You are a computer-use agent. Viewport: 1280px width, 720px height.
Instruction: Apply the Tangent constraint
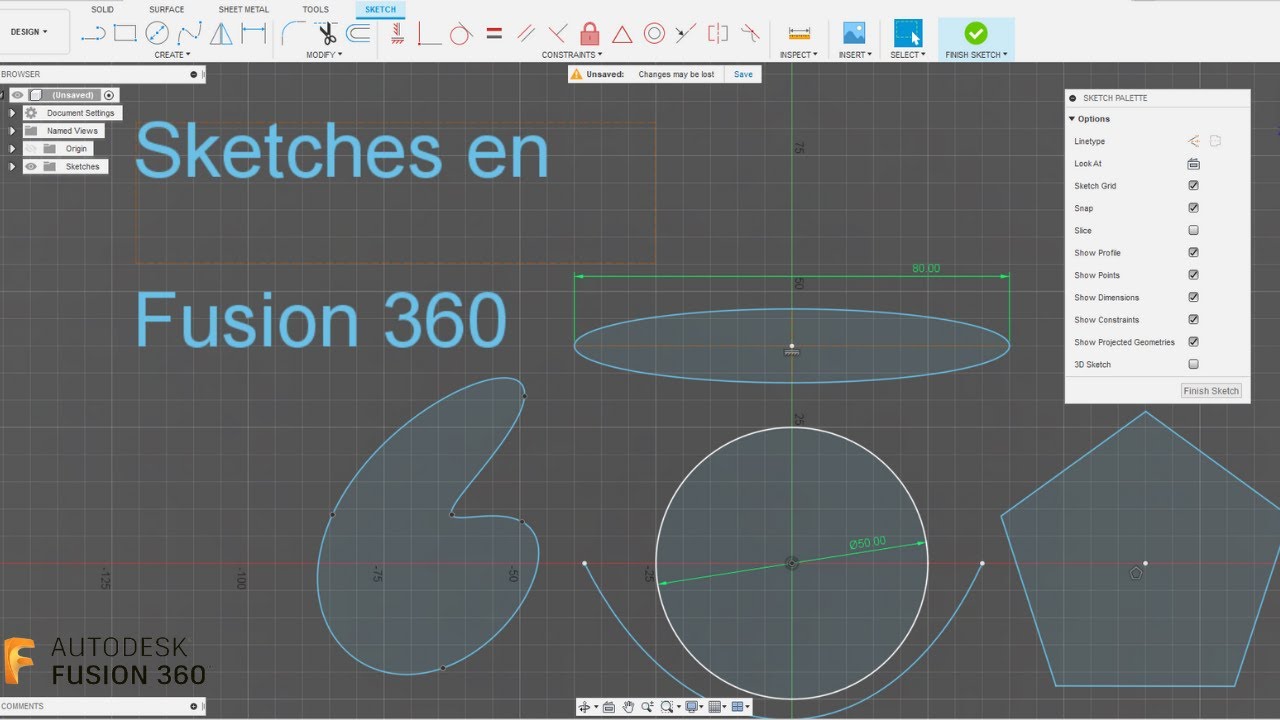tap(460, 34)
